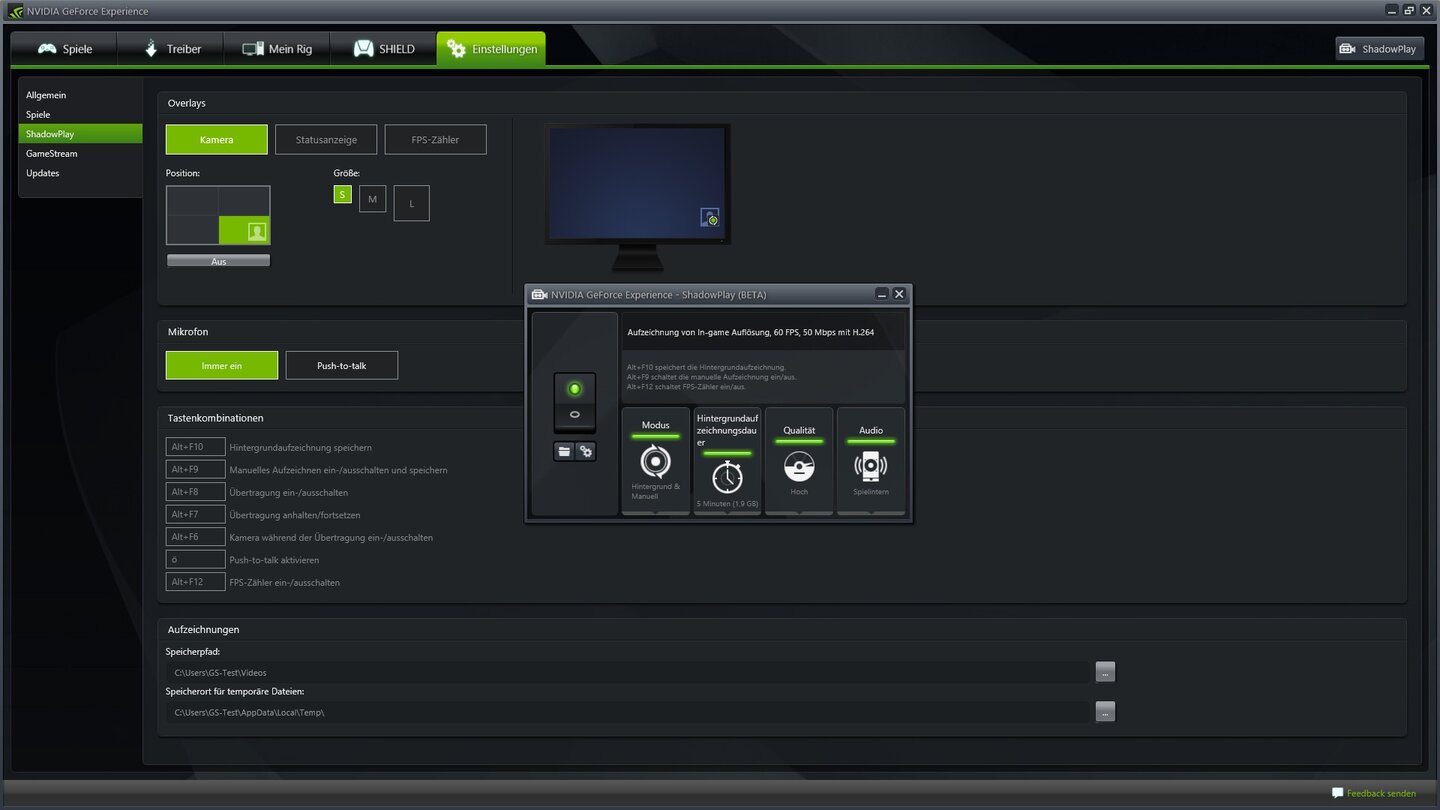Select the Einstellungen tab
This screenshot has height=810, width=1440.
tap(491, 49)
